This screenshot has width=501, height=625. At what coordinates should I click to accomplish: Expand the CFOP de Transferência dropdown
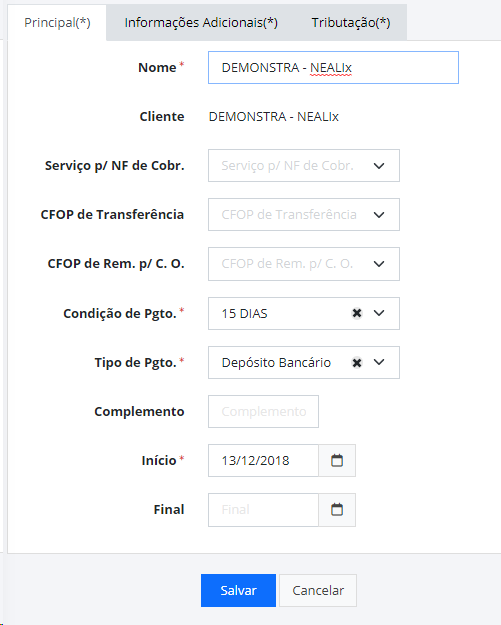(x=379, y=215)
